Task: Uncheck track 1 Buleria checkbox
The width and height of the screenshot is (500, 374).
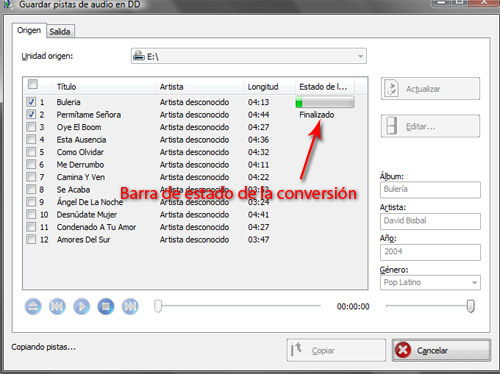Action: tap(31, 102)
